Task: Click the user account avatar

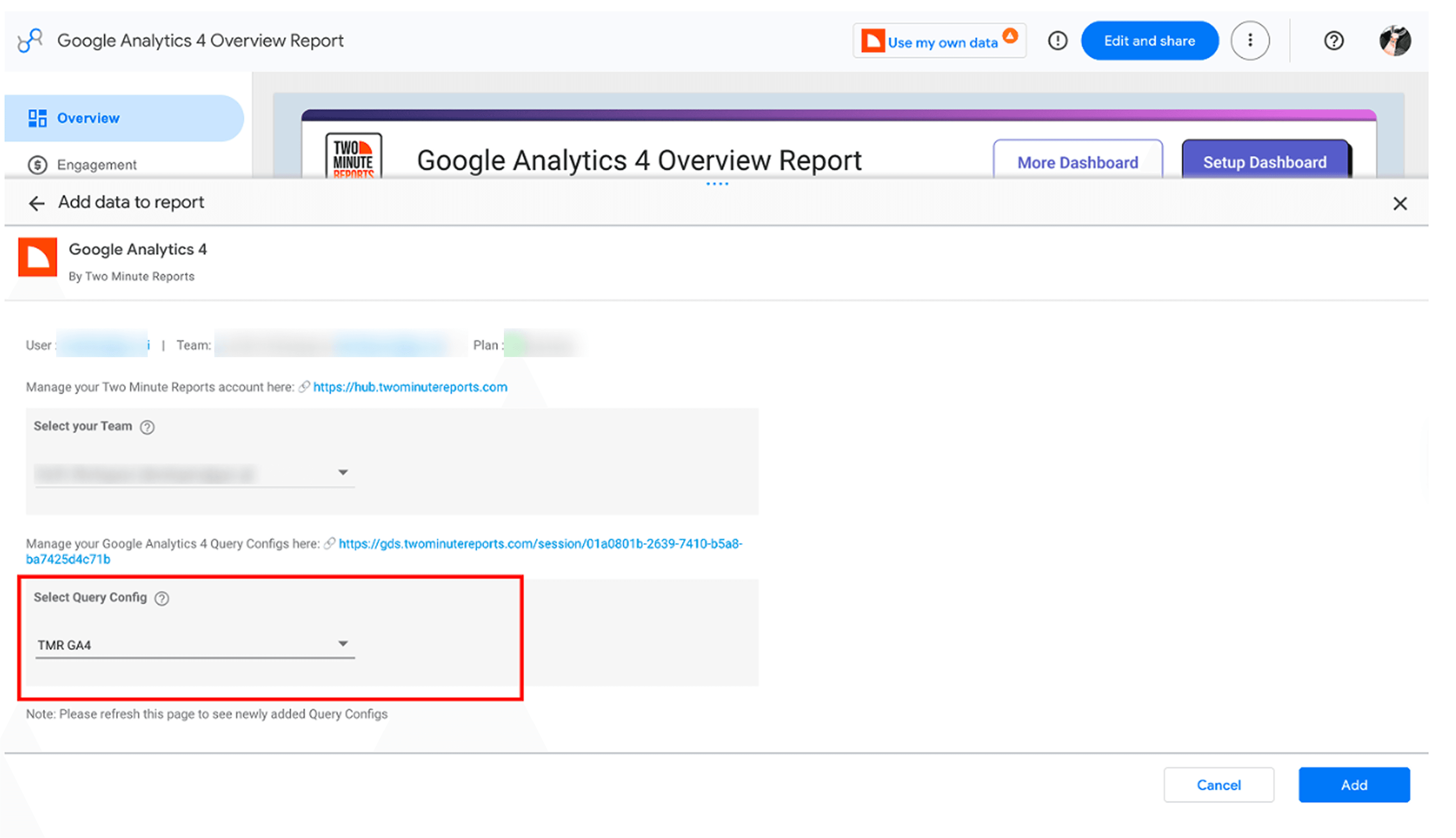Action: 1395,41
